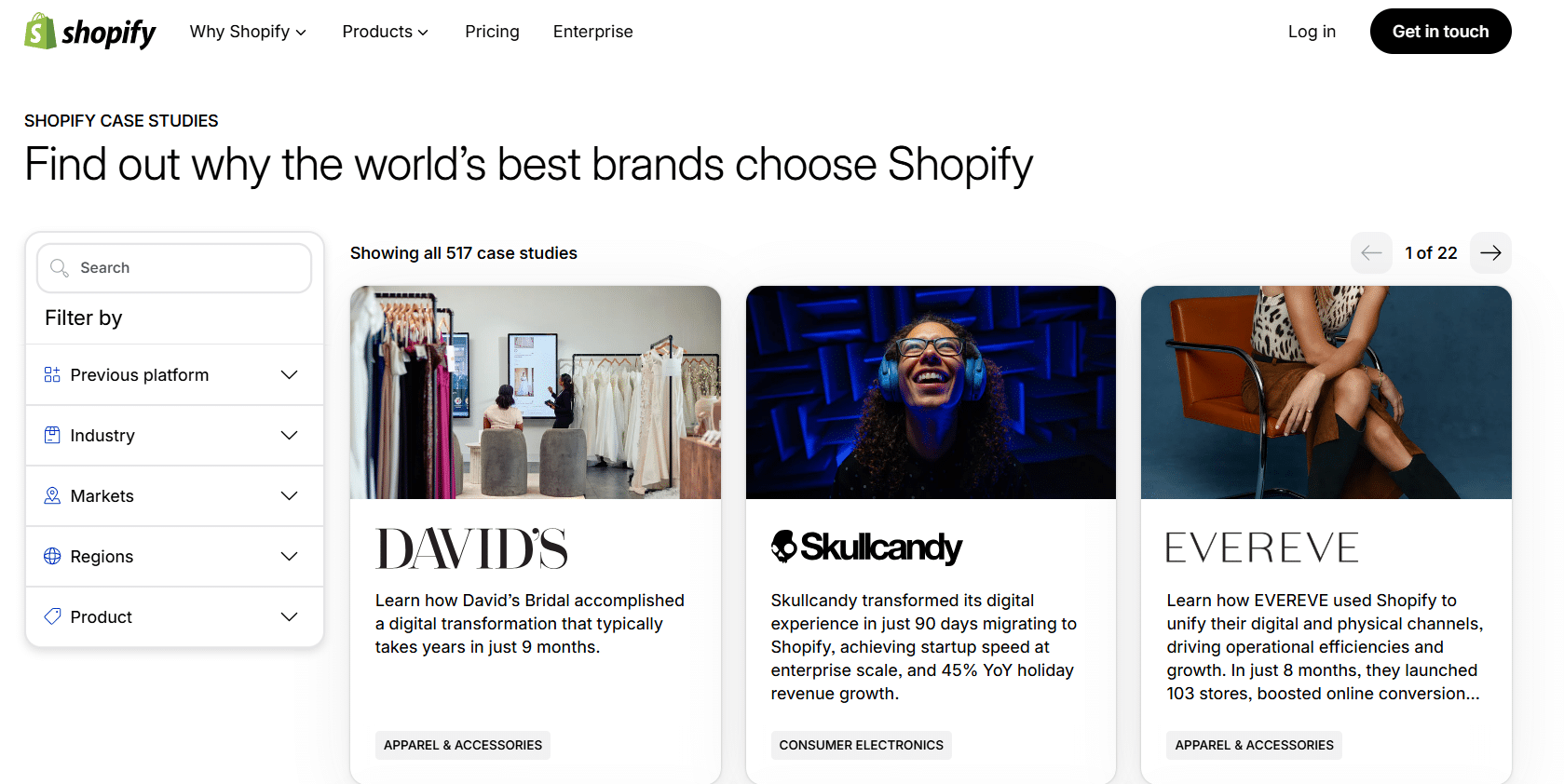
Task: Expand the Industry filter chevron
Action: click(290, 435)
